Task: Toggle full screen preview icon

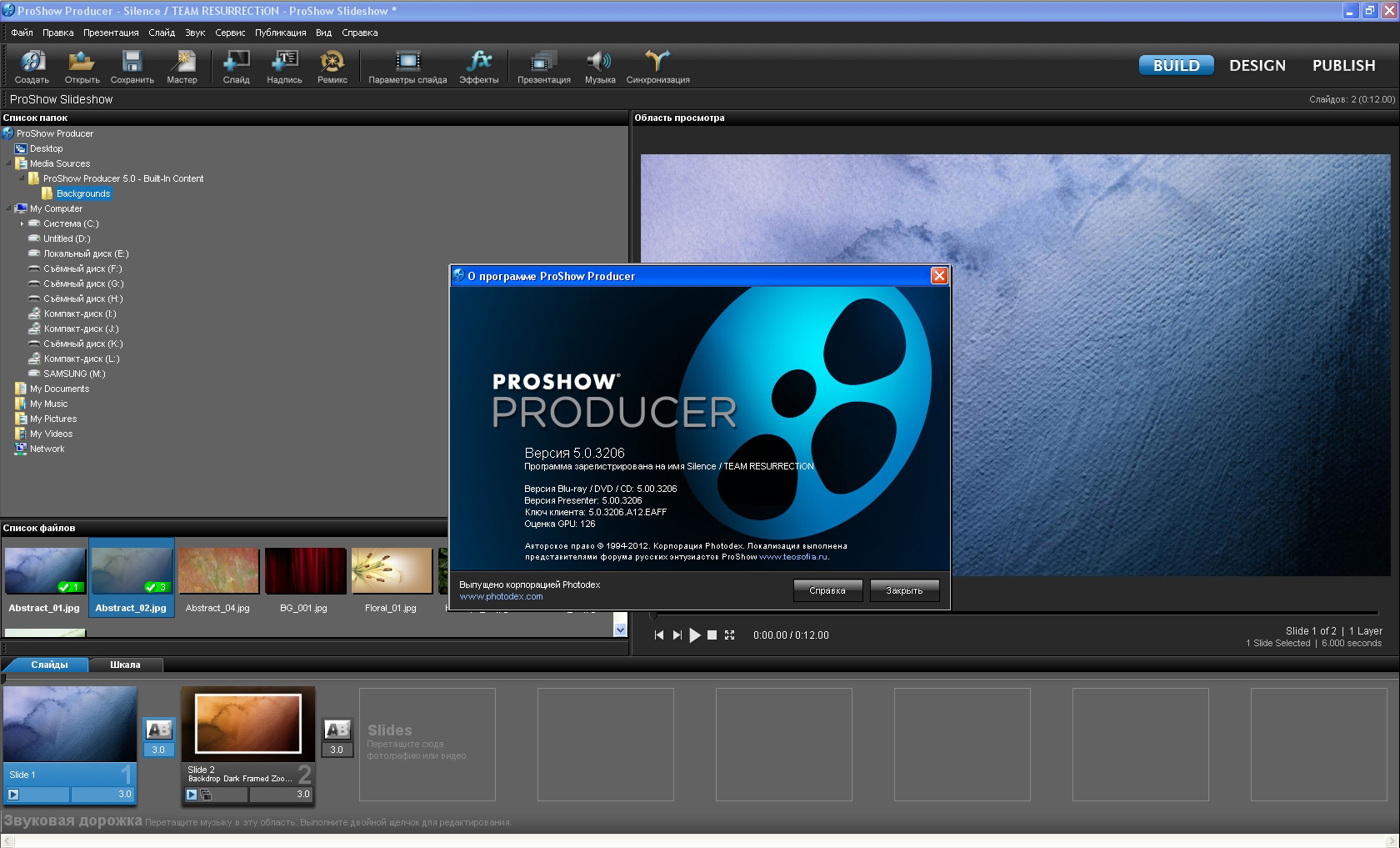Action: click(x=729, y=635)
